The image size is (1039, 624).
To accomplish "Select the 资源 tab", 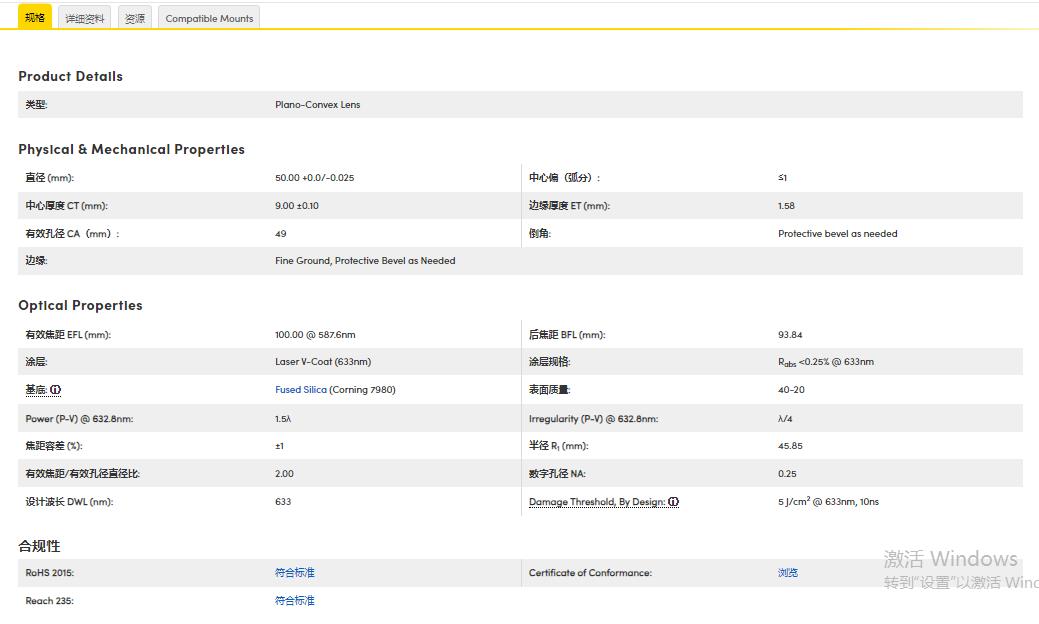I will coord(134,18).
